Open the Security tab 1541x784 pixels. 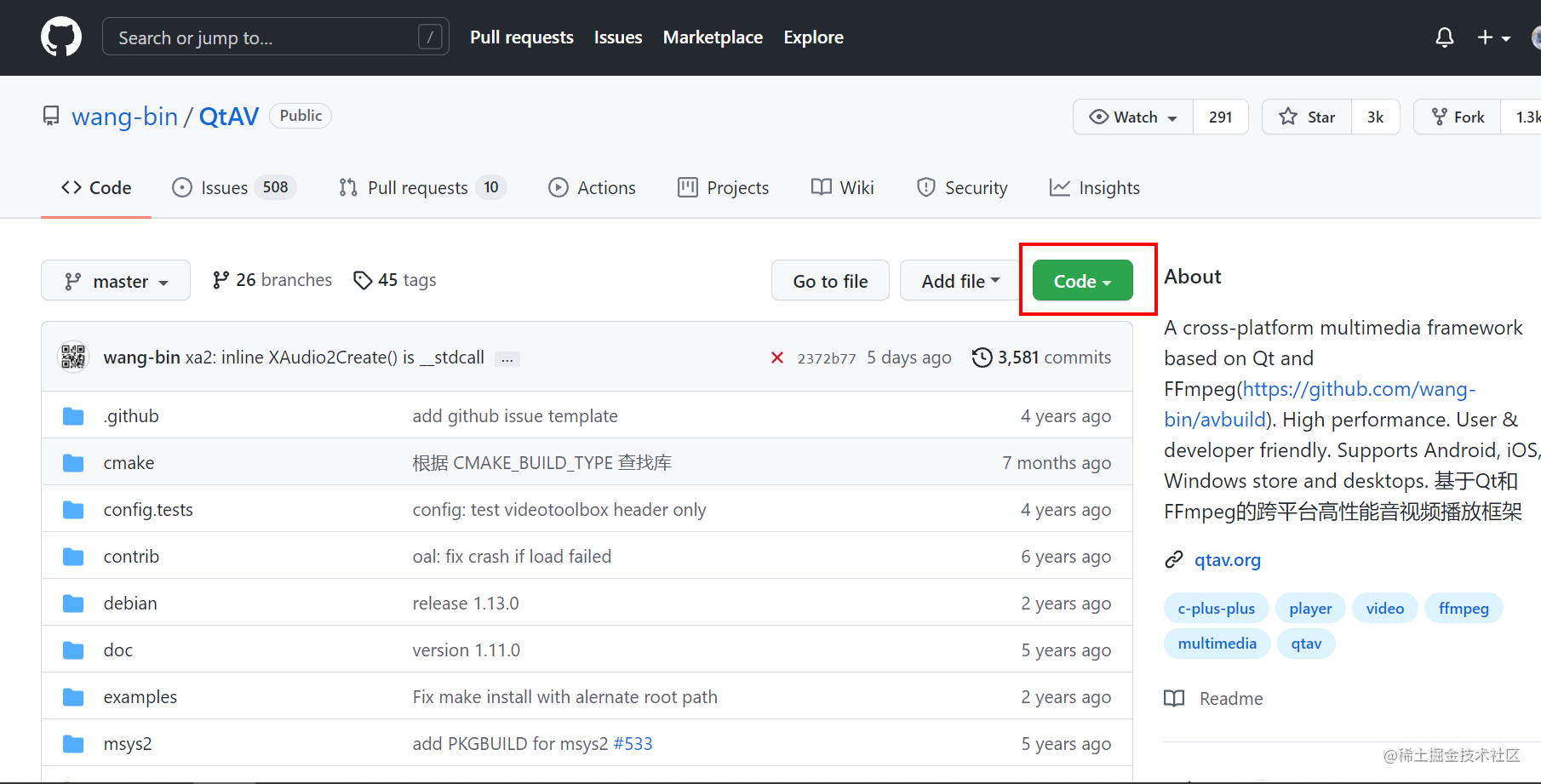coord(962,188)
